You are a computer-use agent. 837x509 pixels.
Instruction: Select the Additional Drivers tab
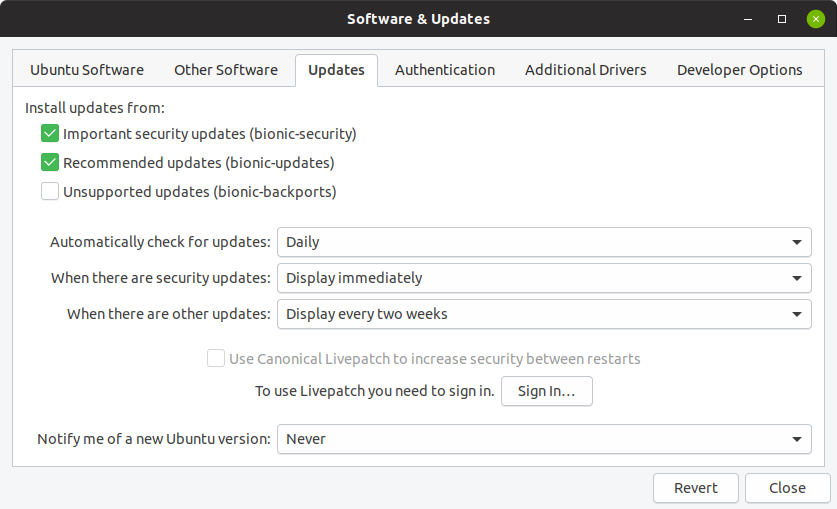586,70
